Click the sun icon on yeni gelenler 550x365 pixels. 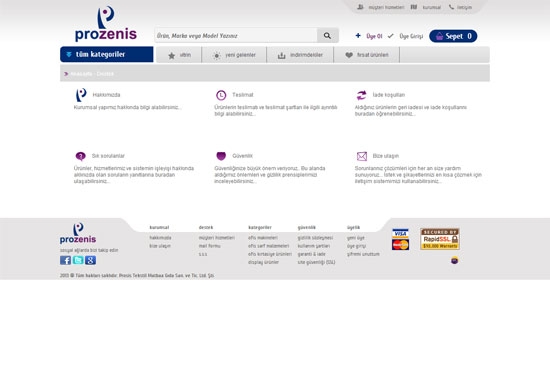coord(217,55)
